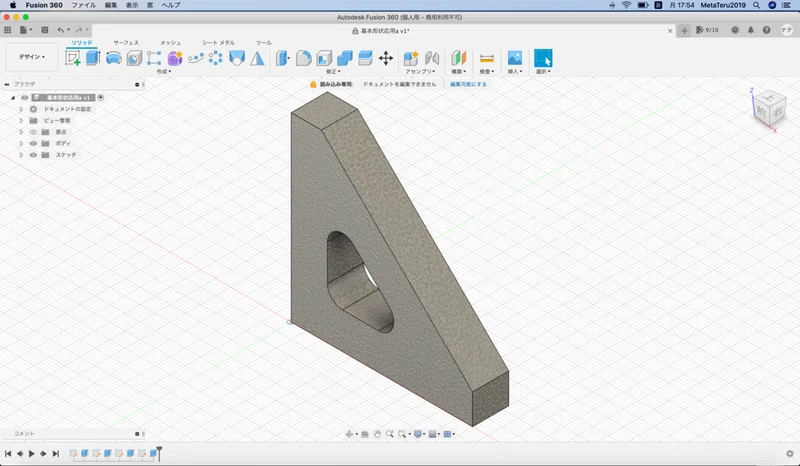Image resolution: width=800 pixels, height=466 pixels.
Task: Switch to the メッシュ tab
Action: pos(170,42)
